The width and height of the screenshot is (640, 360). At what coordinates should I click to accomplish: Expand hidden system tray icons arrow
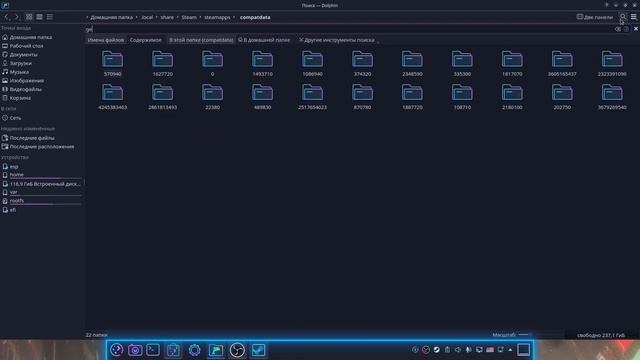pyautogui.click(x=510, y=350)
